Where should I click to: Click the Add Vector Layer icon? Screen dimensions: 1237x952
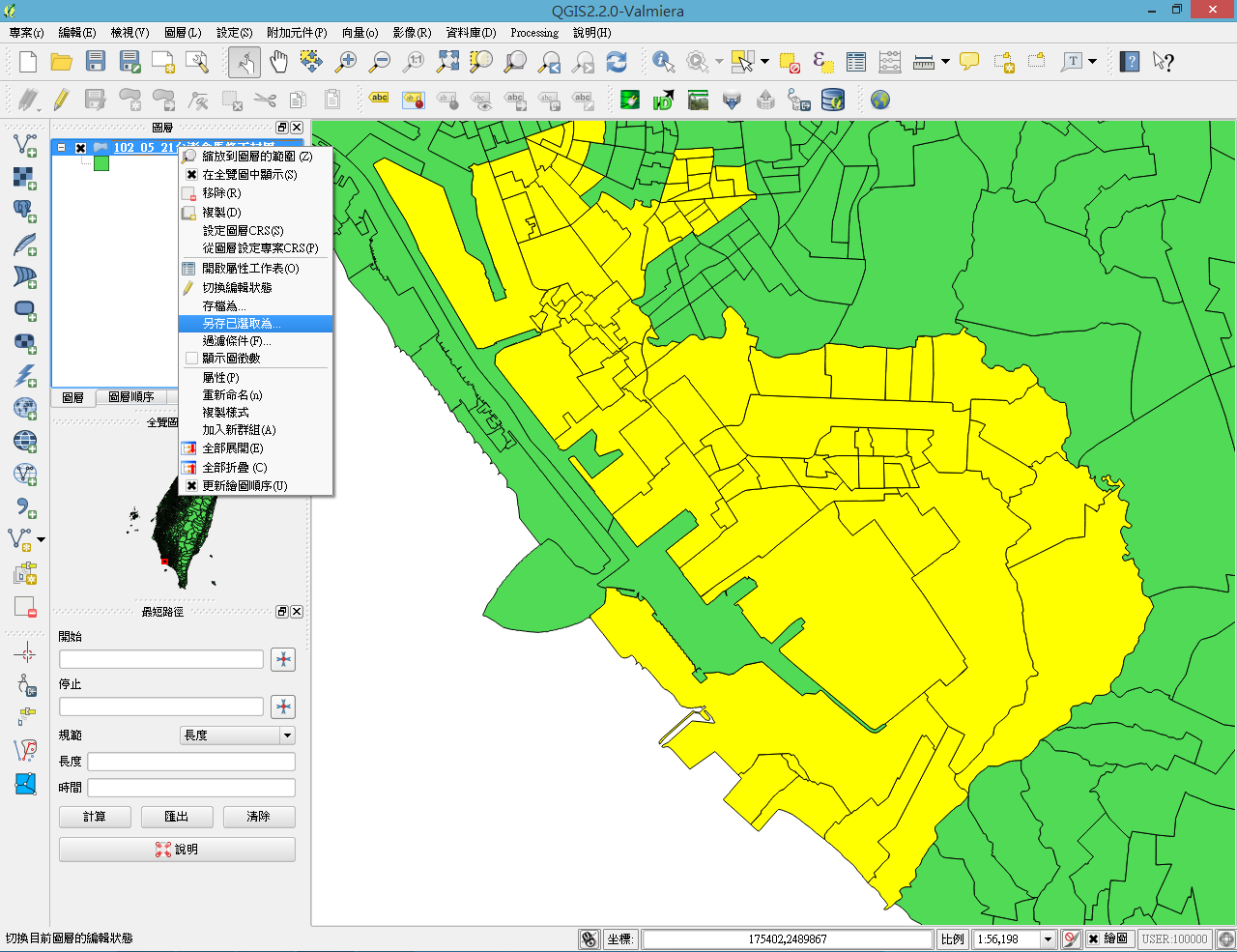tap(25, 146)
